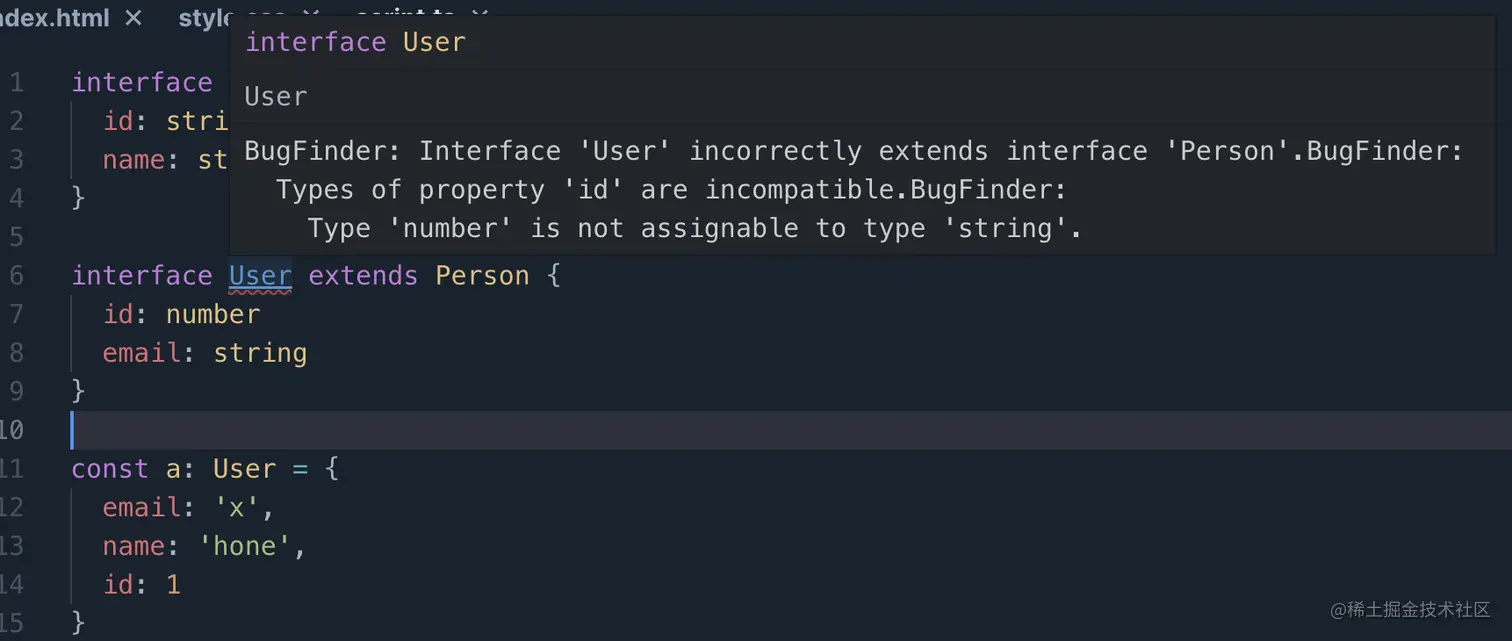Click the 'interface User' hover title
Image resolution: width=1512 pixels, height=641 pixels.
coord(355,42)
